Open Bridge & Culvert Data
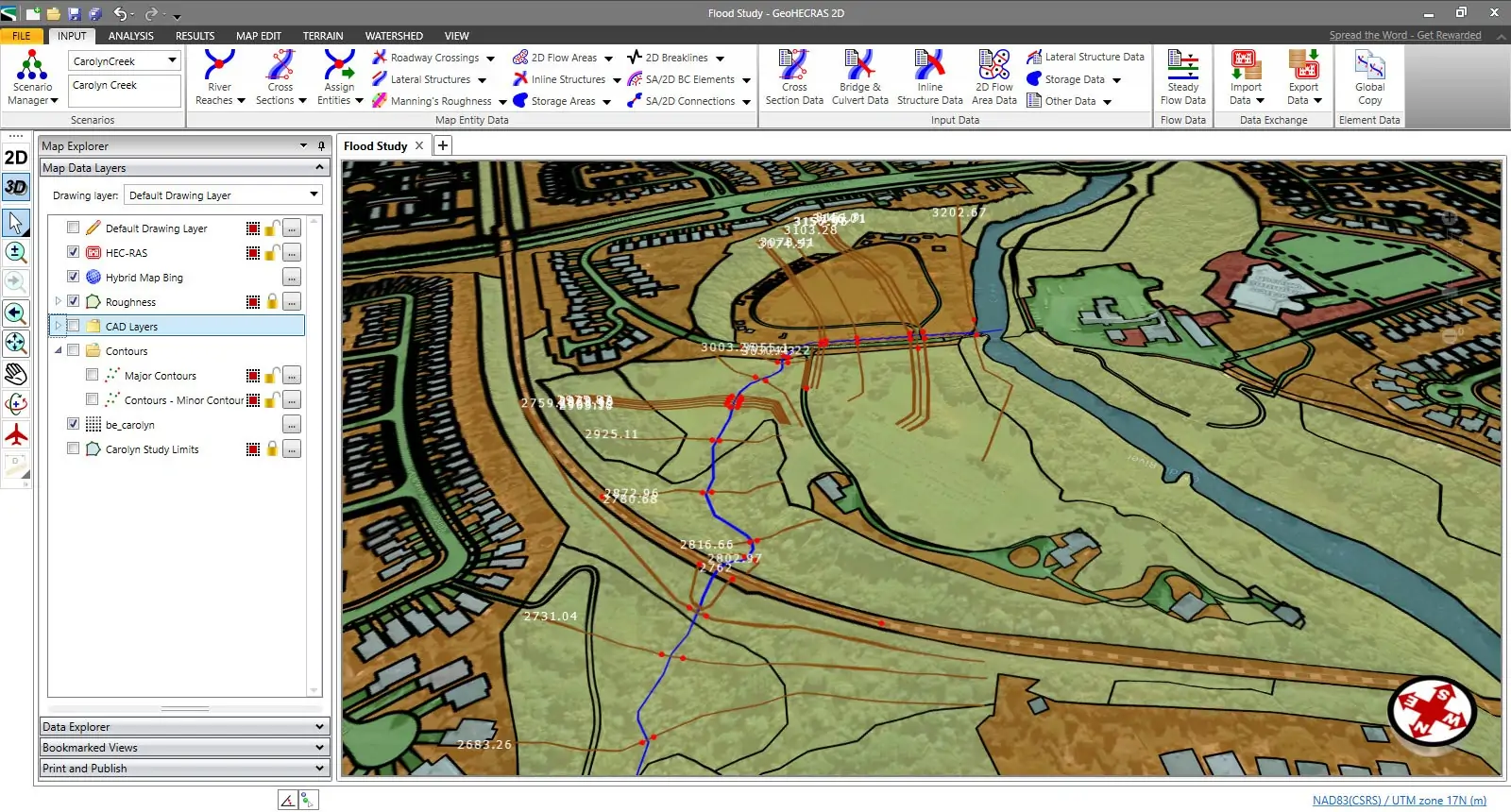The image size is (1511, 812). pyautogui.click(x=859, y=76)
